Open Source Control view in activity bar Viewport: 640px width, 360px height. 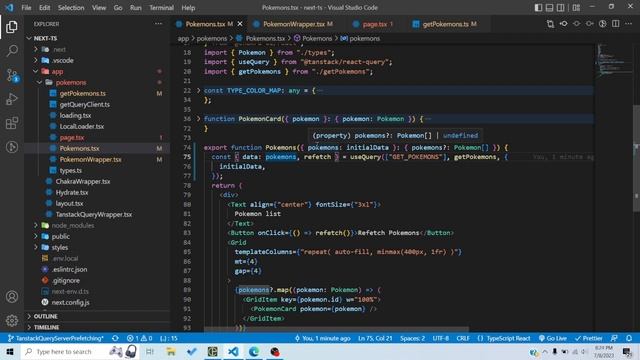(12, 75)
